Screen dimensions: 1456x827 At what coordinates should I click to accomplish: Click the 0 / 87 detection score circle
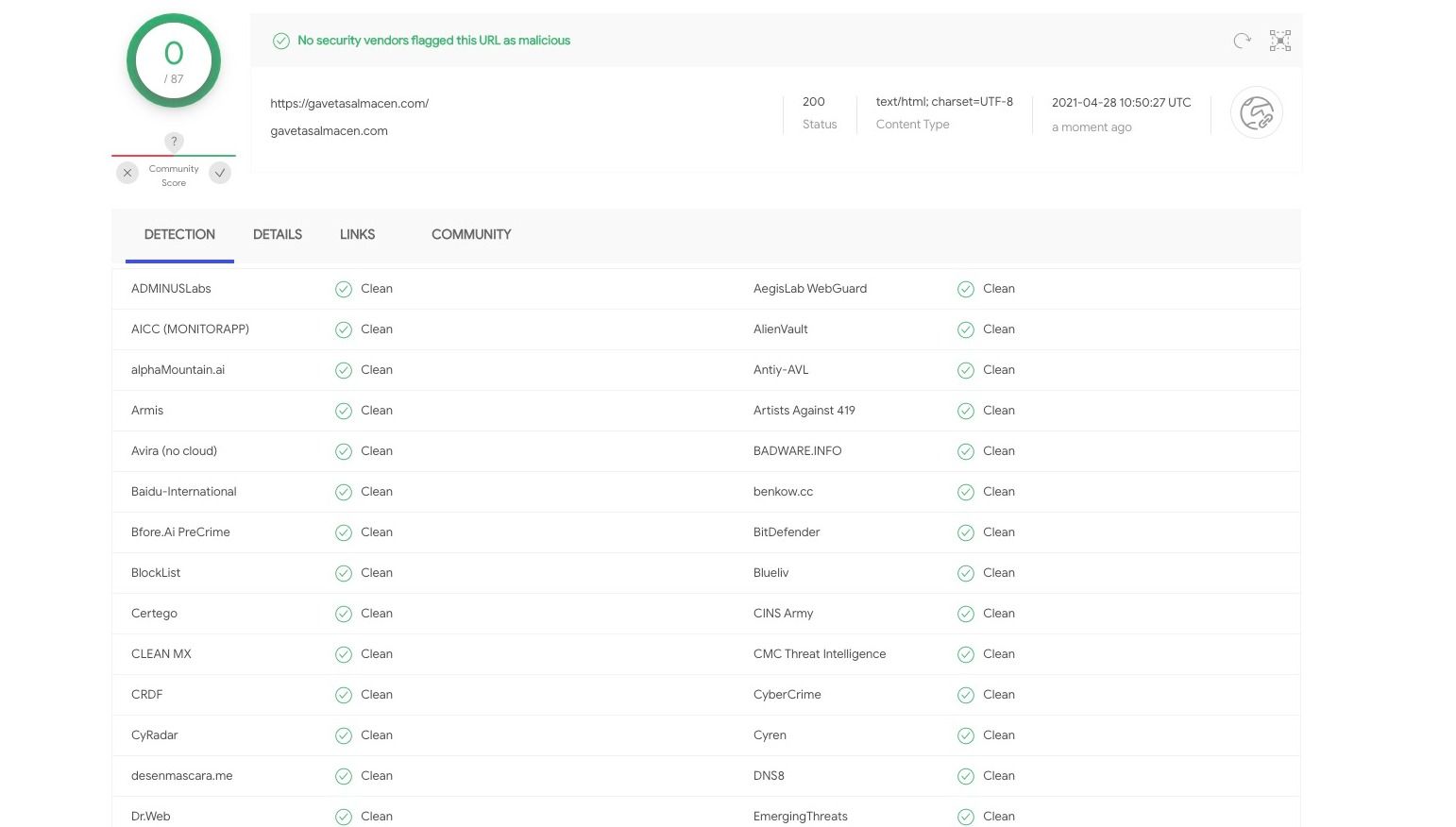click(174, 60)
